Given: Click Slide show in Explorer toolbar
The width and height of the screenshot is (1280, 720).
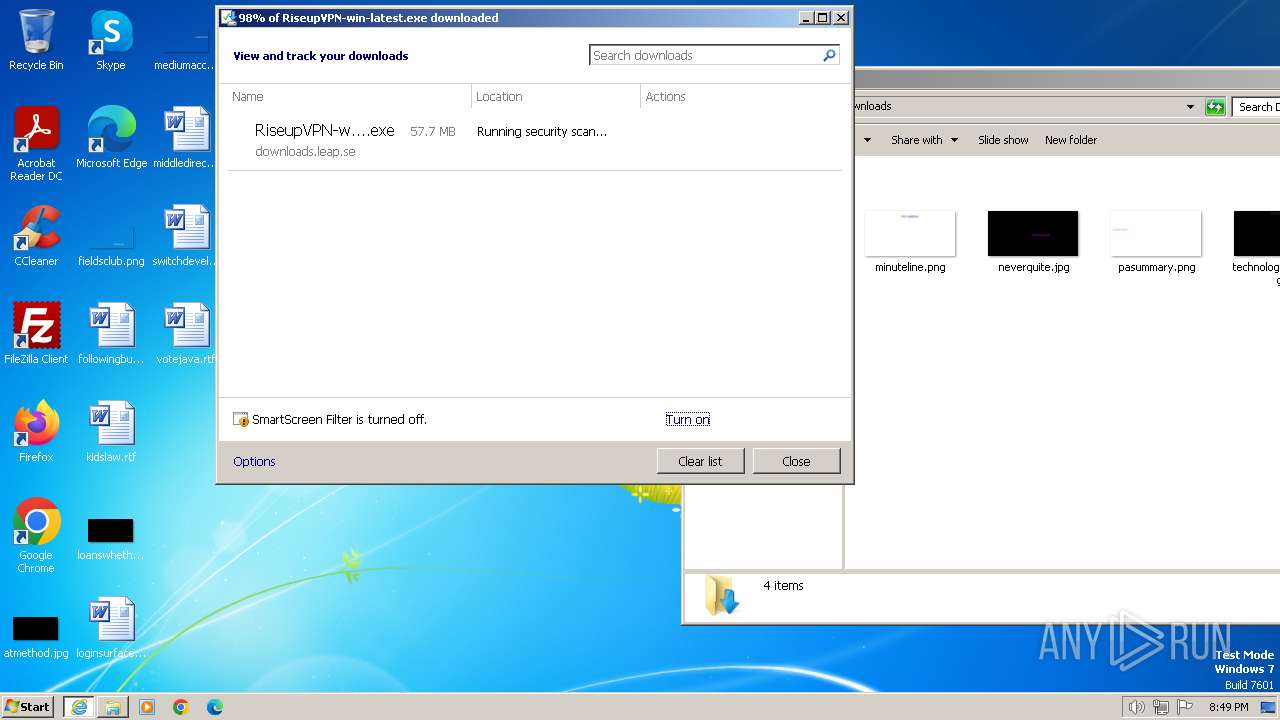Looking at the screenshot, I should point(1003,140).
